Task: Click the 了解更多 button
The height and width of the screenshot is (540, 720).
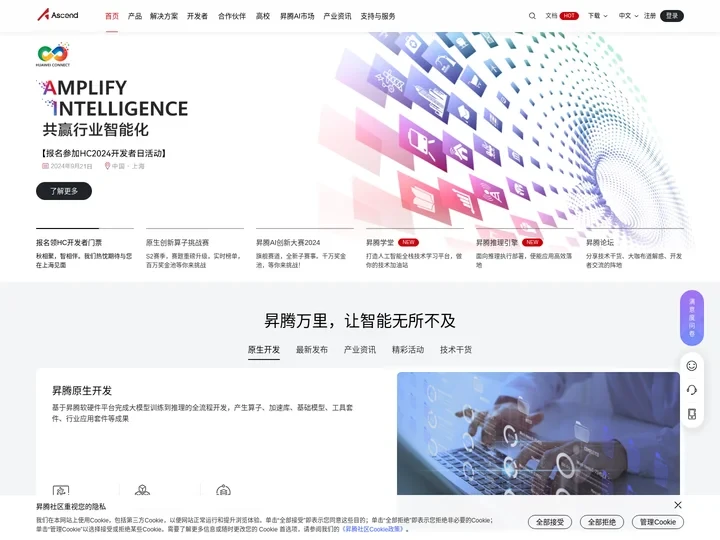Action: 64,191
